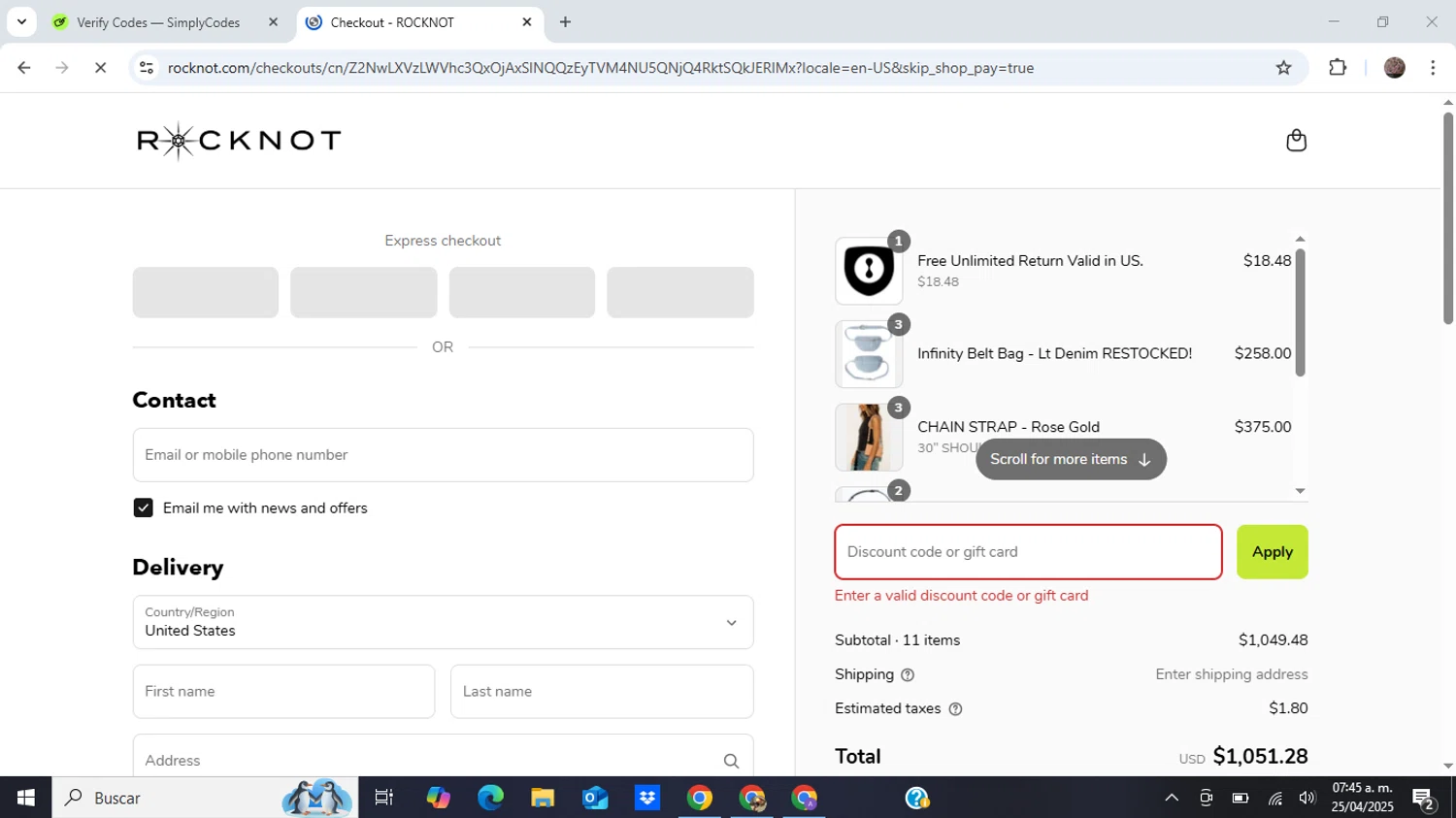
Task: Open File Explorer from taskbar
Action: tap(543, 798)
